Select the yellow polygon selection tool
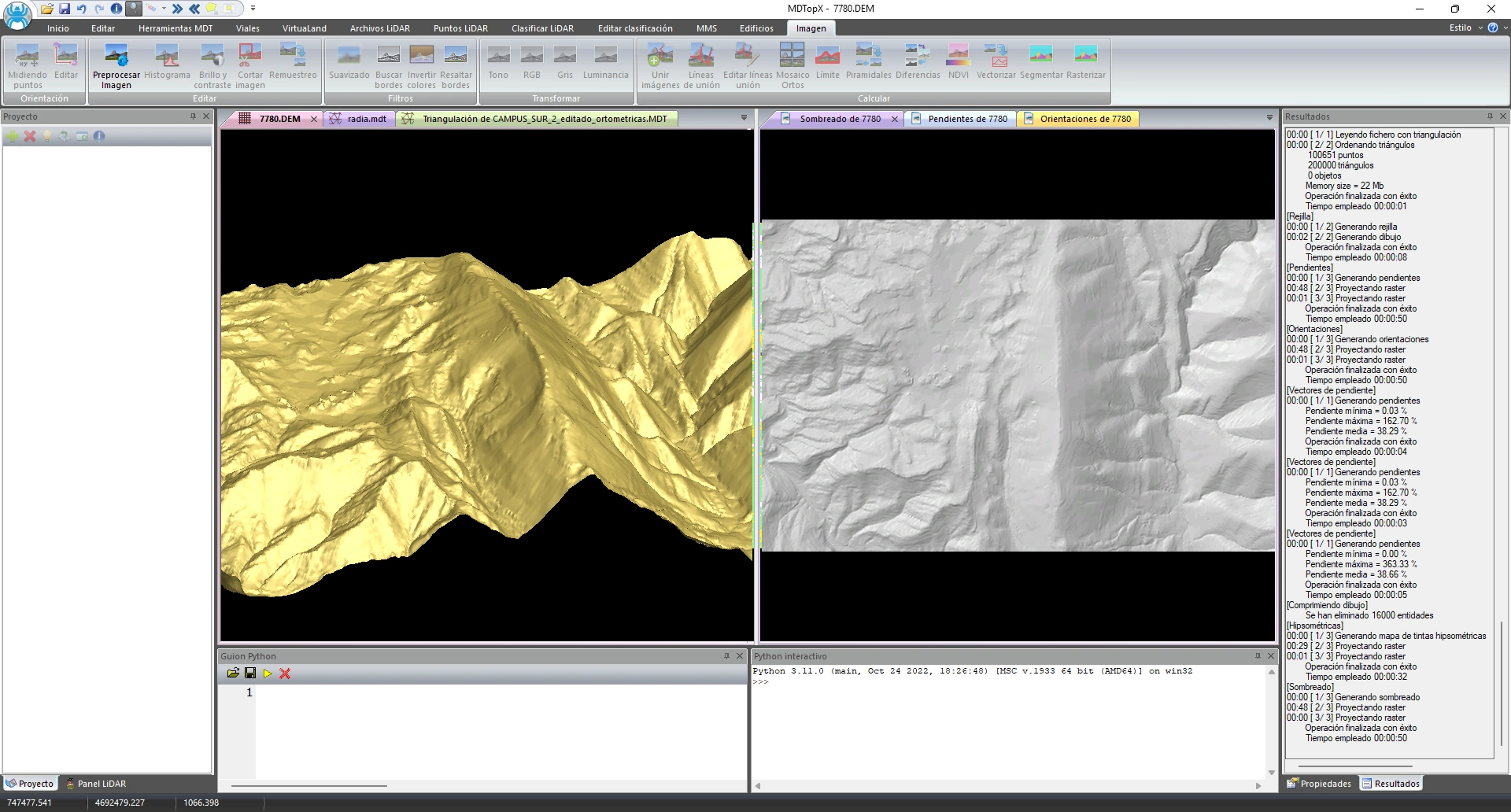The height and width of the screenshot is (812, 1511). tap(212, 9)
